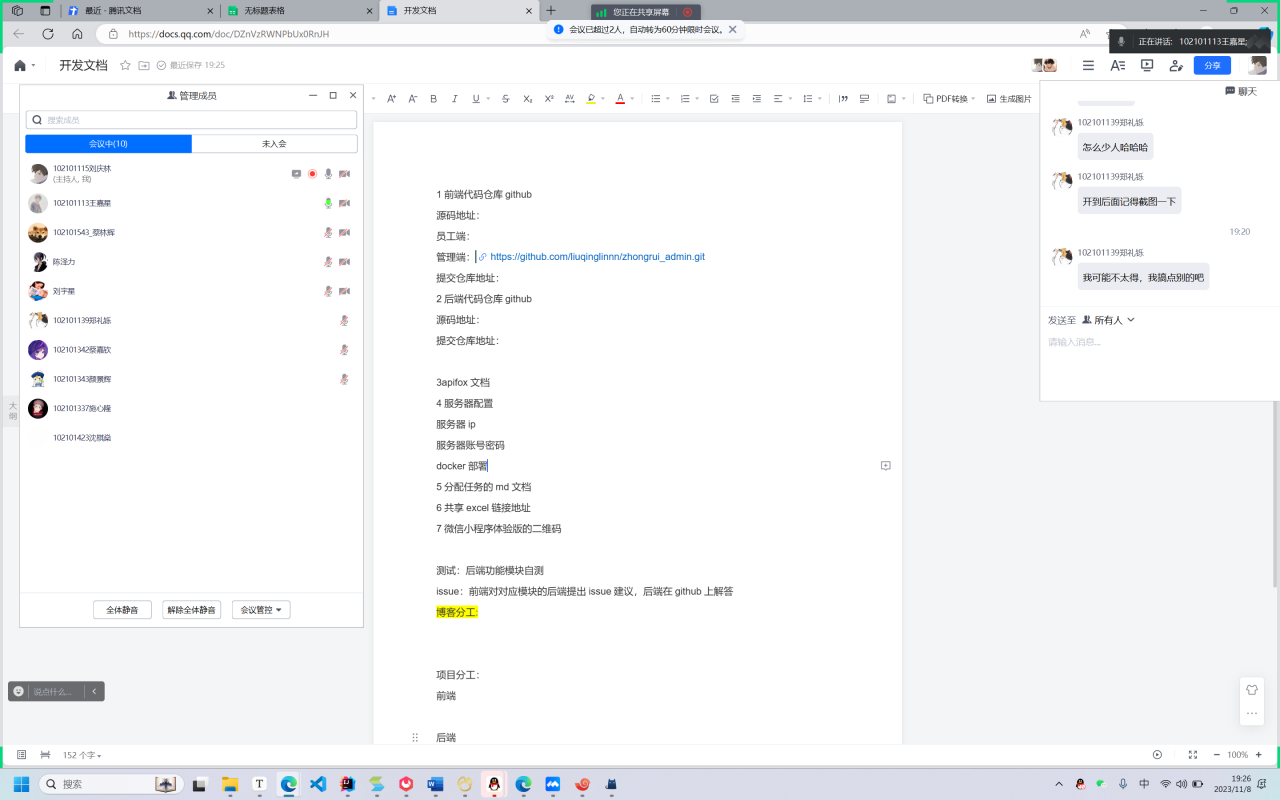The image size is (1280, 800).
Task: Click the 全体静音 button
Action: 122,609
